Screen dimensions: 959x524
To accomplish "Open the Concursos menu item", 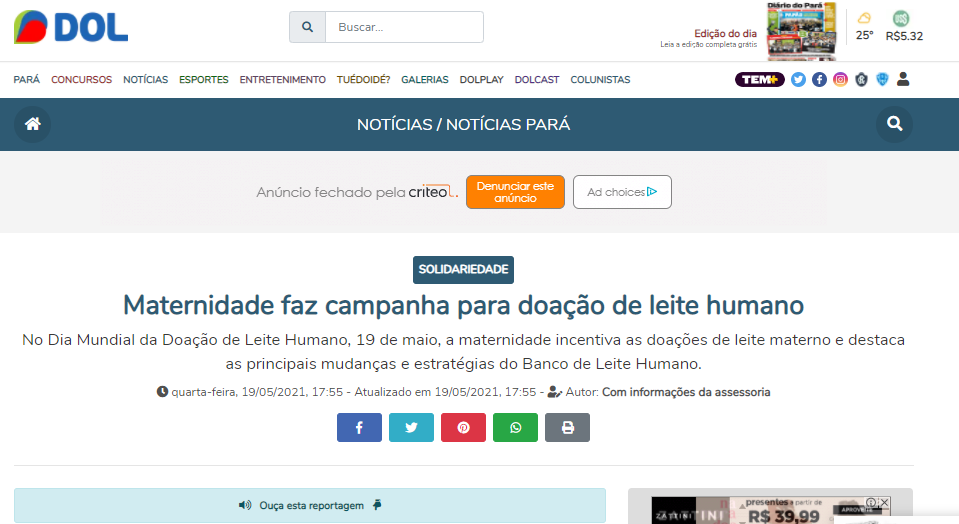I will 81,79.
